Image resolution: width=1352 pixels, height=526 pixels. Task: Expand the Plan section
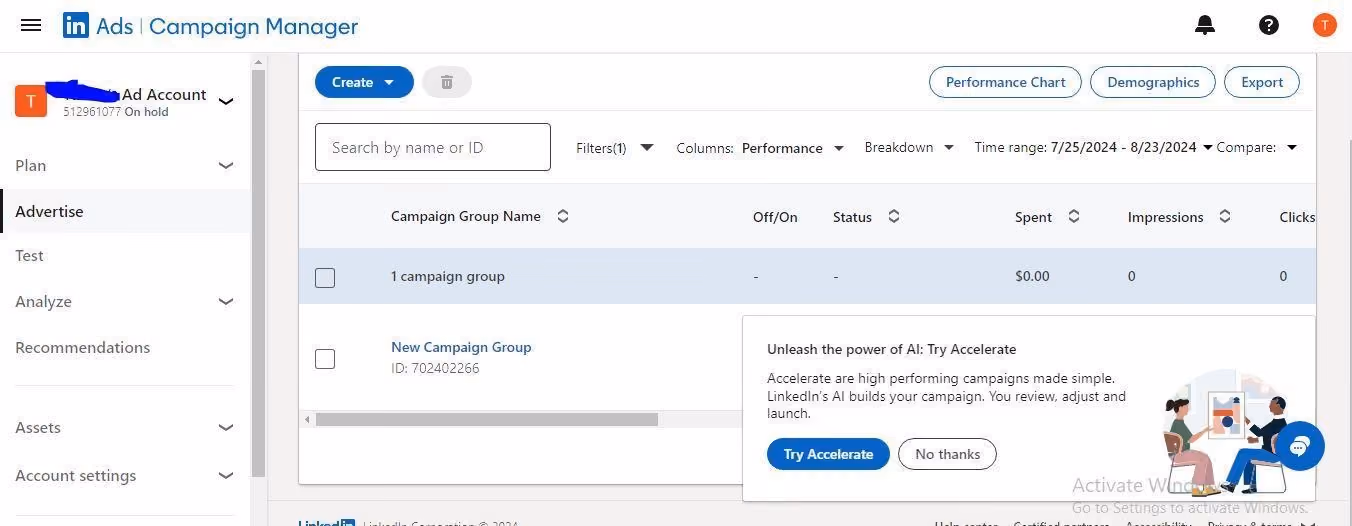tap(226, 166)
